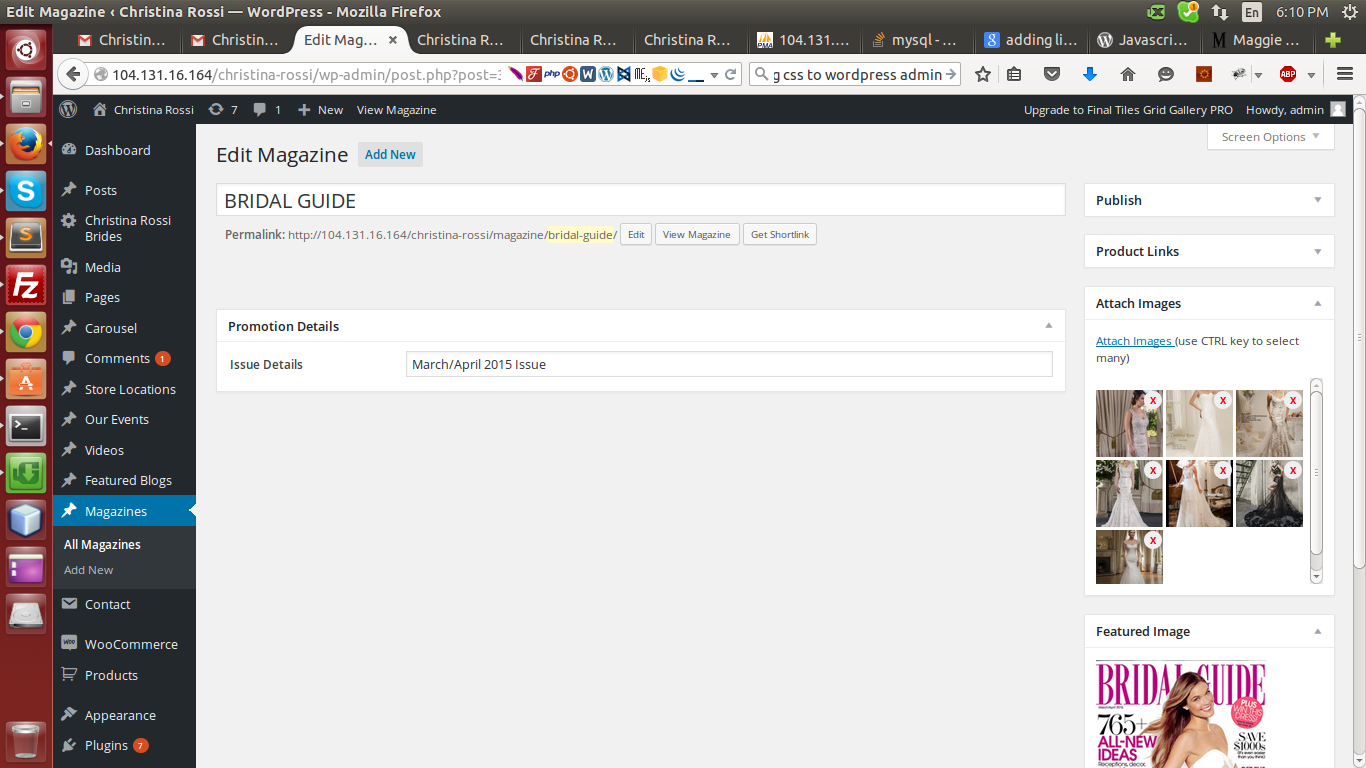1366x768 pixels.
Task: Click the comments bubble in admin bar
Action: (266, 110)
